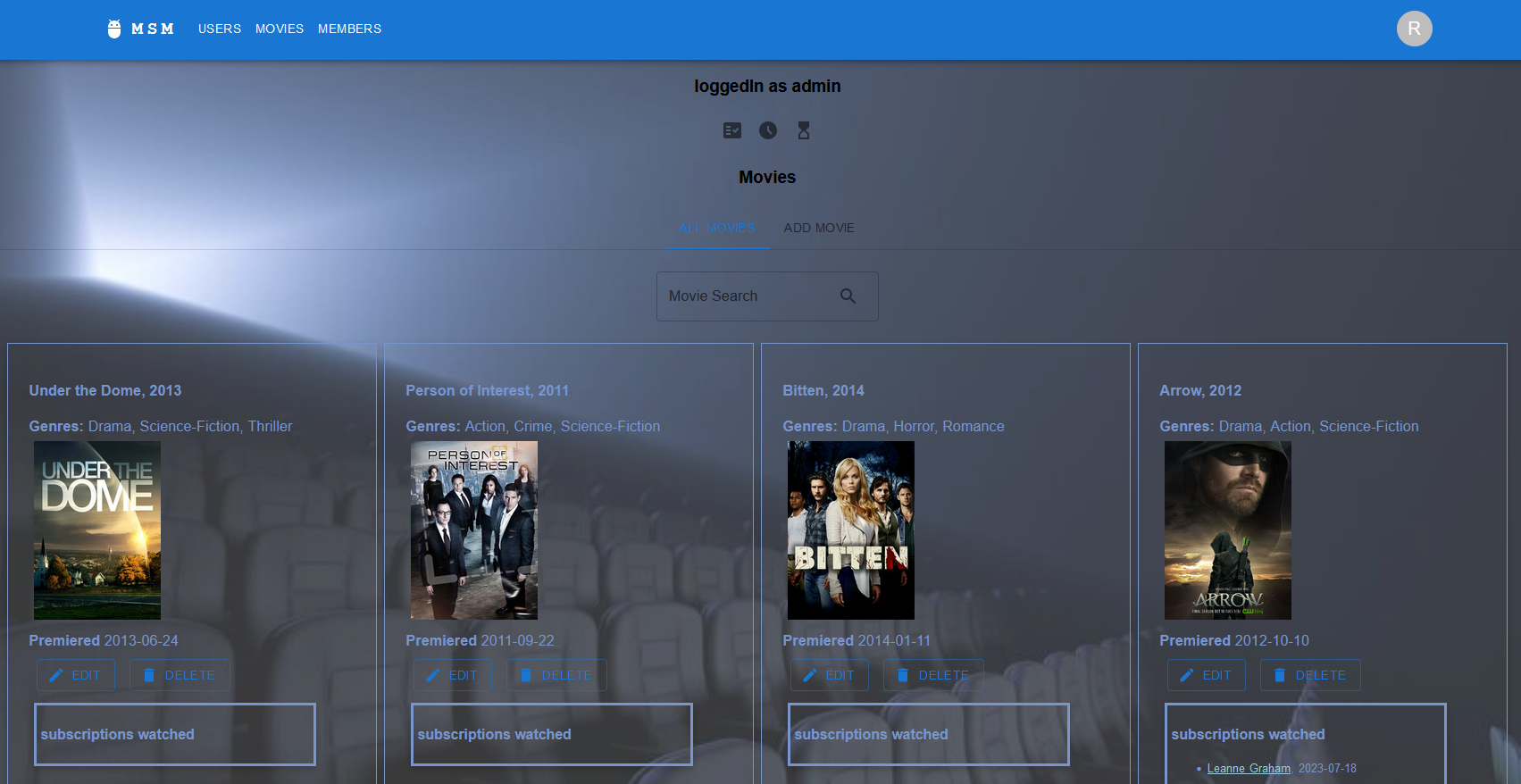Open the MOVIES menu item
The height and width of the screenshot is (784, 1521).
pos(280,29)
